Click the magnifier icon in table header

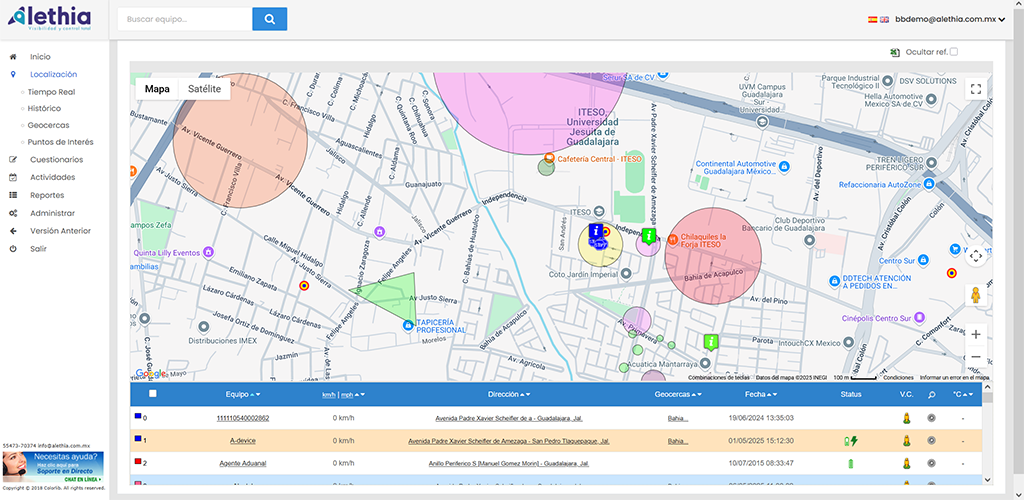[x=931, y=394]
